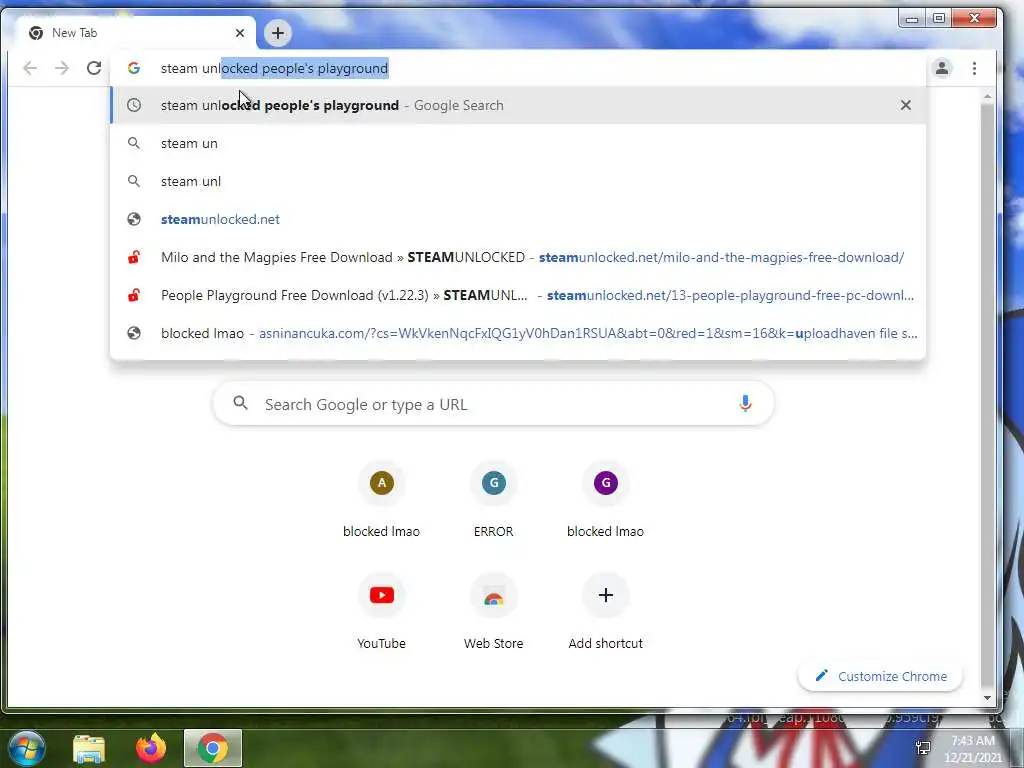Open a new tab with plus button
The height and width of the screenshot is (768, 1024).
pyautogui.click(x=278, y=33)
